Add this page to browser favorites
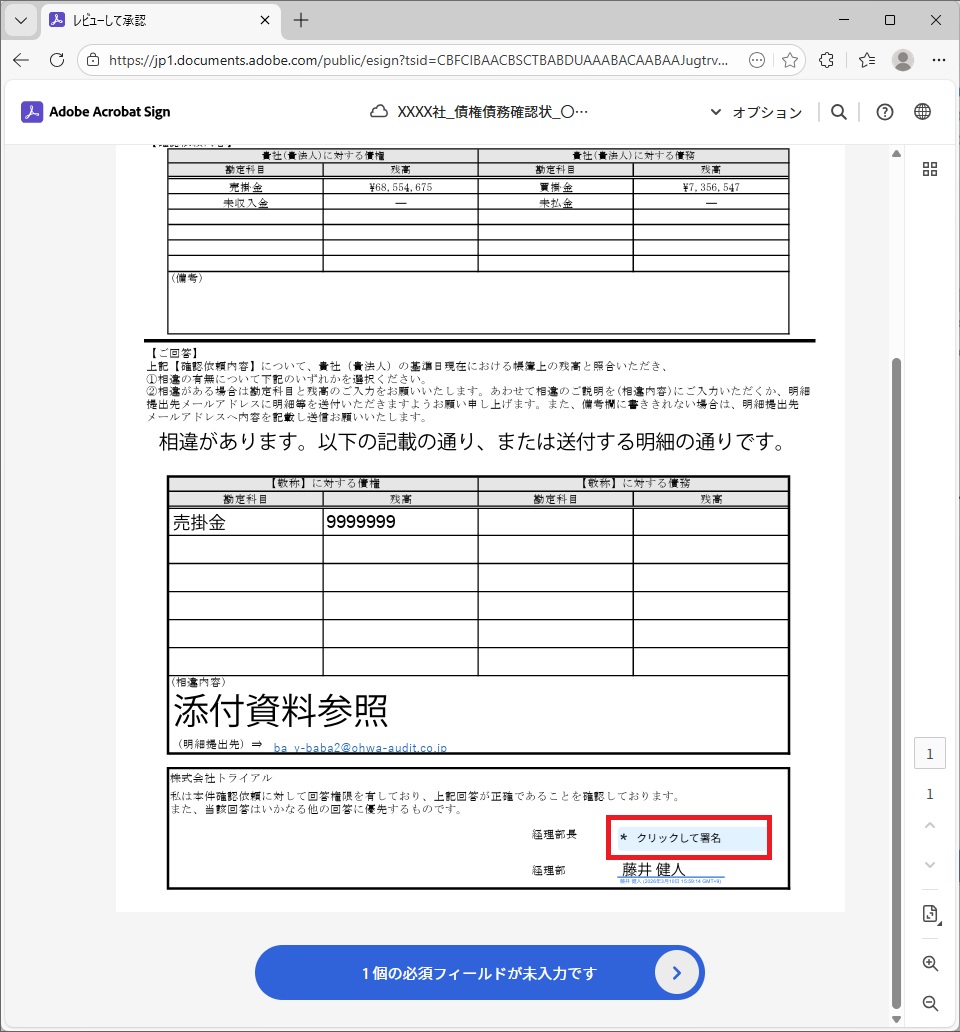Screen dimensions: 960x1032 789,60
